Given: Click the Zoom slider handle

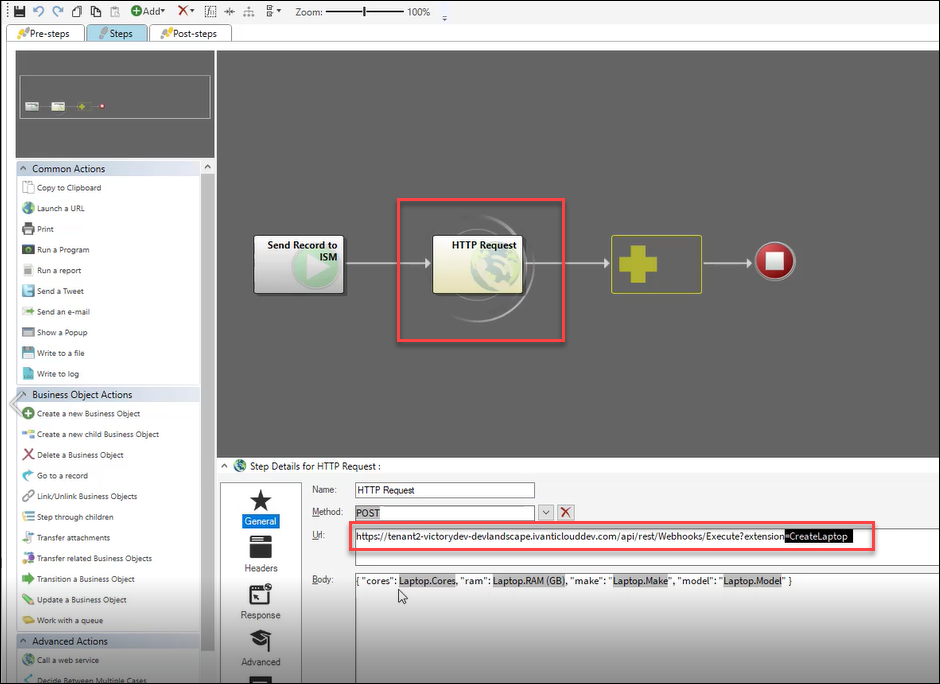Looking at the screenshot, I should click(x=364, y=12).
